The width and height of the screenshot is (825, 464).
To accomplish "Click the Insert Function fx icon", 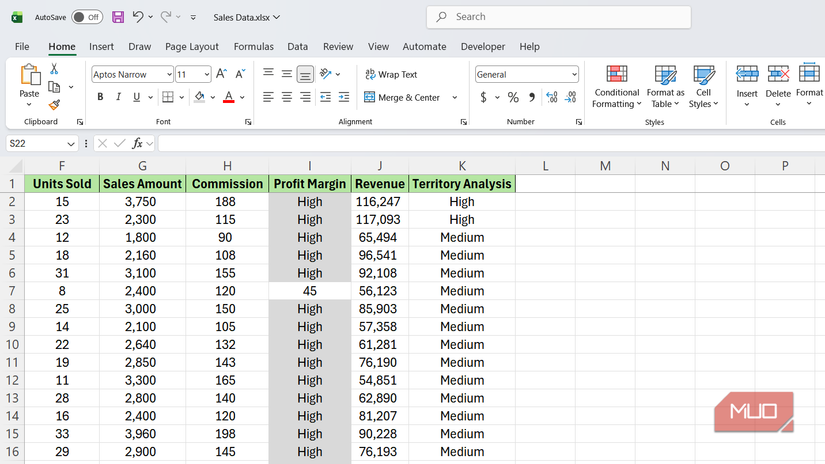I will [x=137, y=143].
